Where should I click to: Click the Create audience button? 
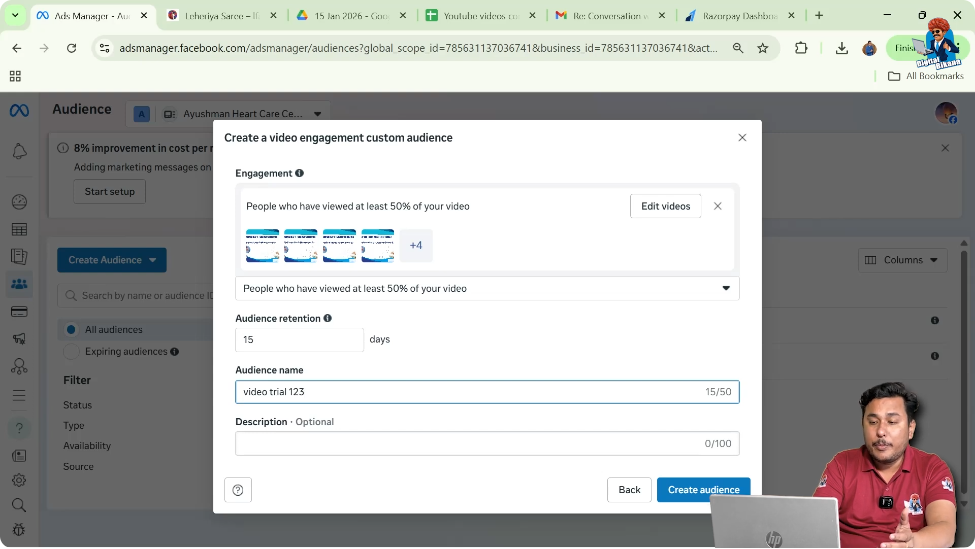pyautogui.click(x=703, y=490)
